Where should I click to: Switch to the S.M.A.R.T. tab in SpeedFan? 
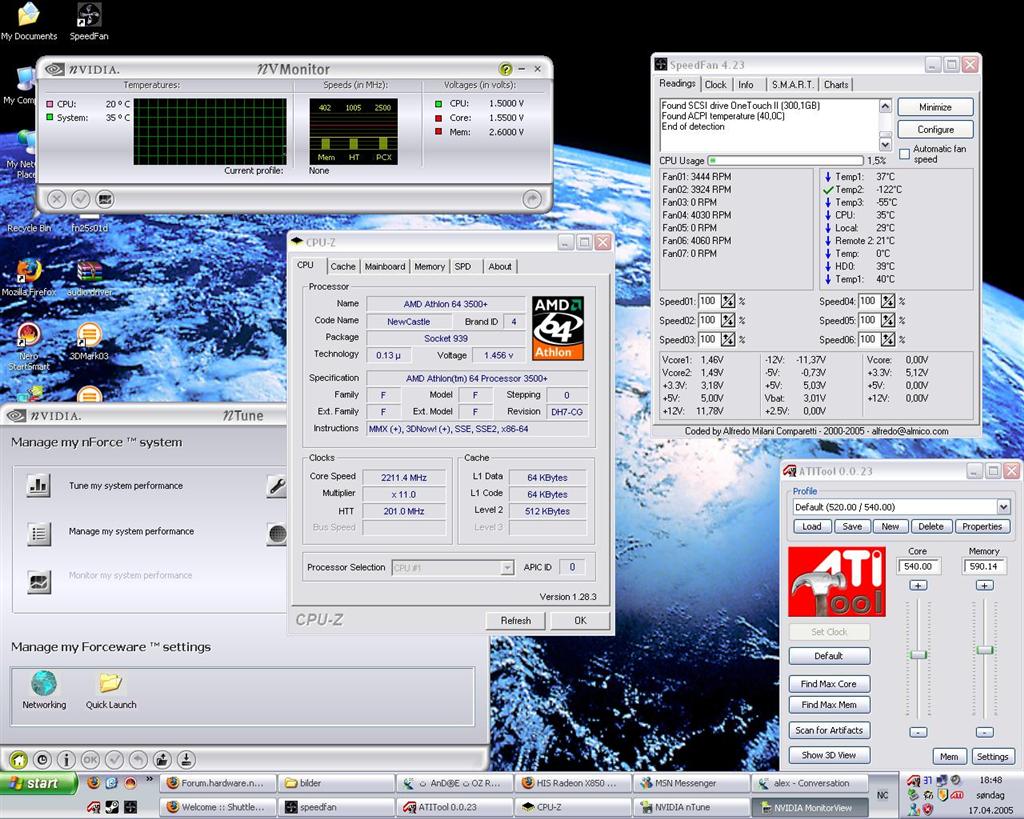pyautogui.click(x=792, y=85)
